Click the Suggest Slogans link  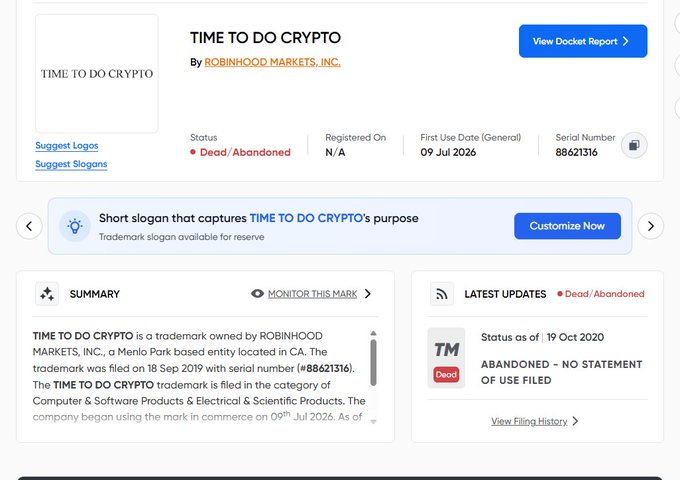click(71, 164)
